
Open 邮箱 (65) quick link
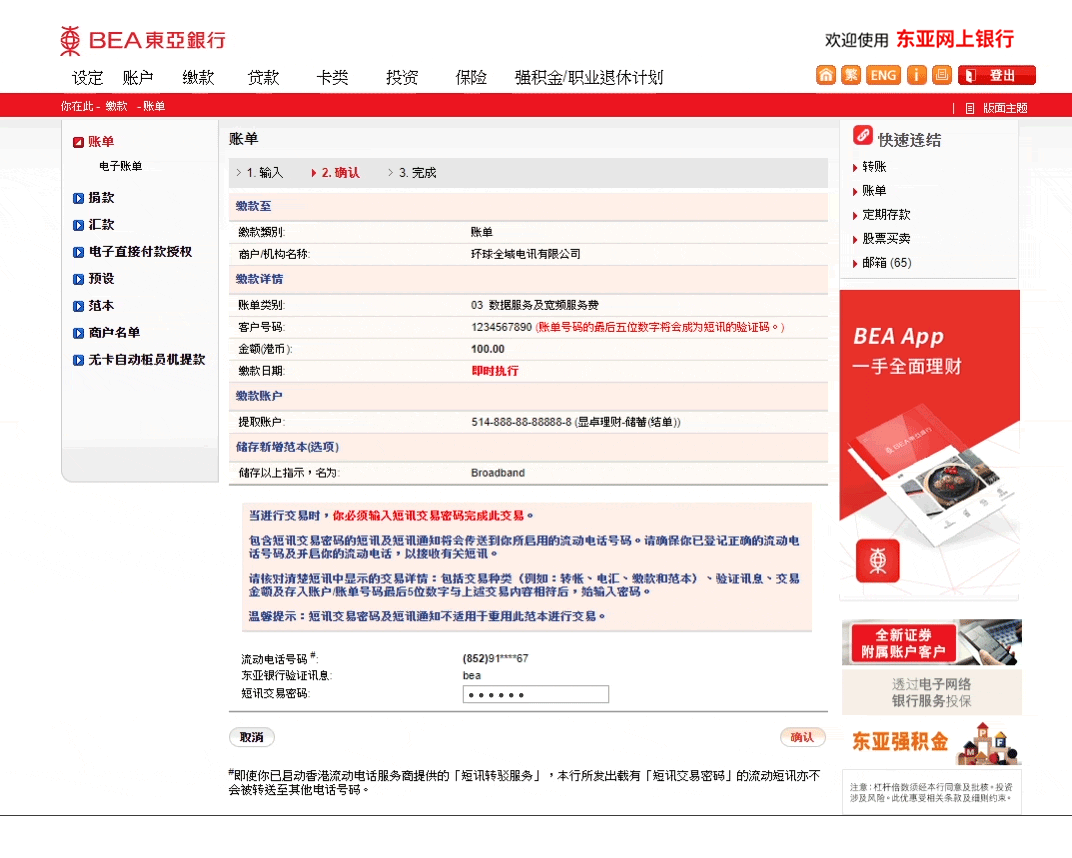click(887, 263)
